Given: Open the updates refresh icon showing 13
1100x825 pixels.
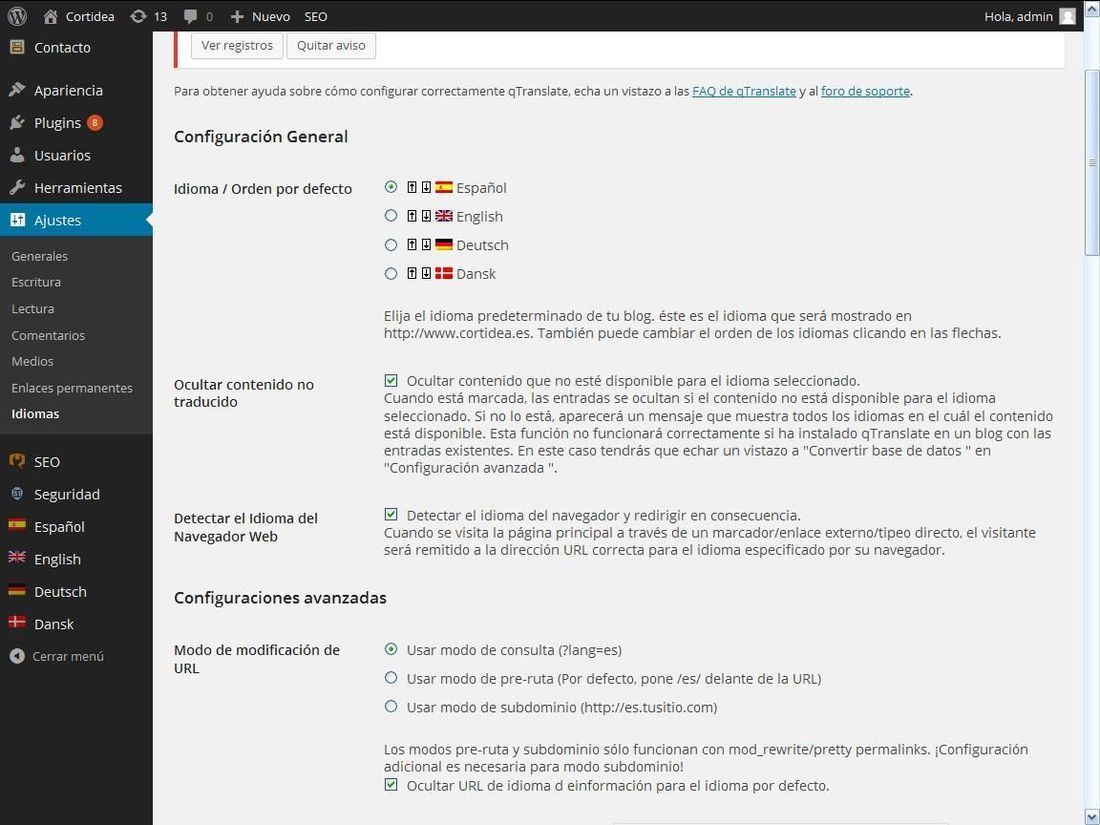Looking at the screenshot, I should (x=138, y=16).
